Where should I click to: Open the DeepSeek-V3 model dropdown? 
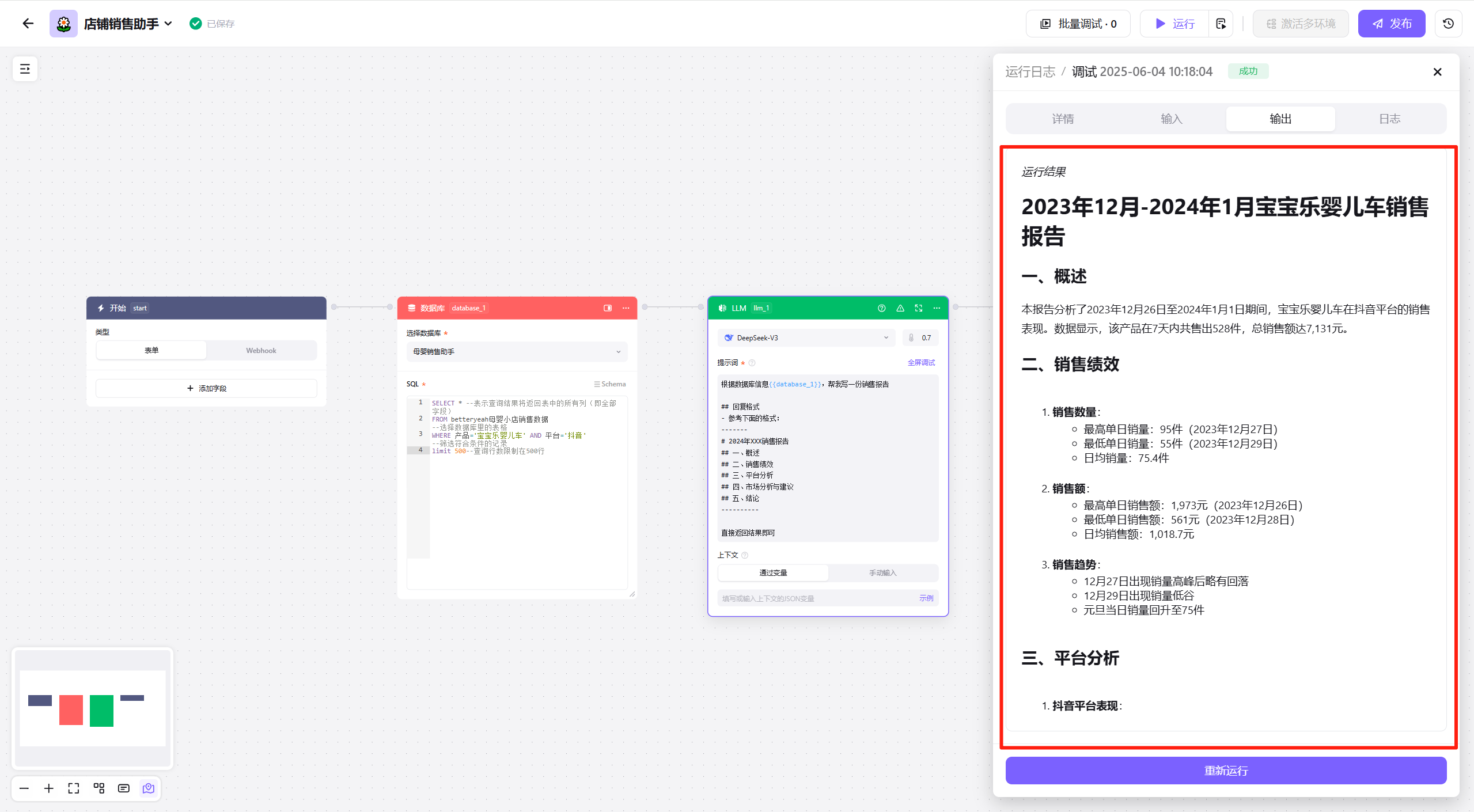806,338
